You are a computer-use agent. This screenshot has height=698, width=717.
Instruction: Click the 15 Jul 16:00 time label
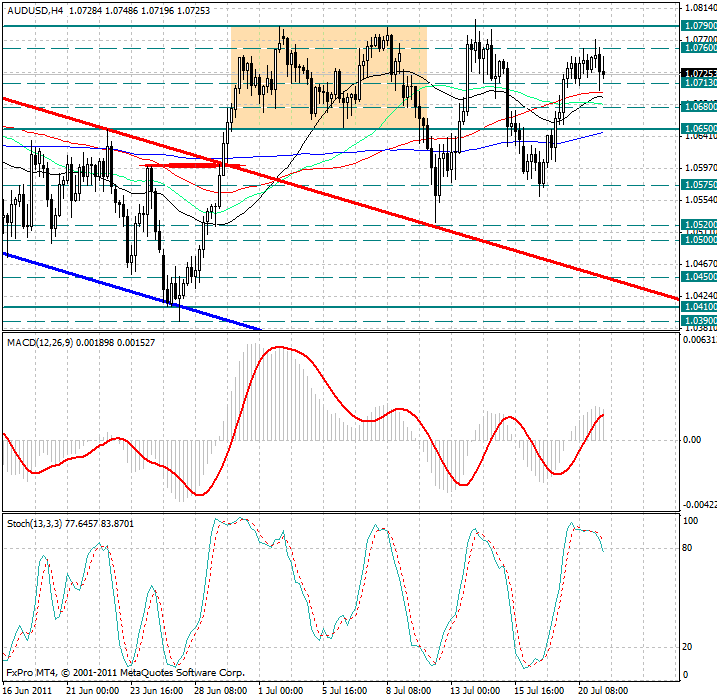[x=539, y=690]
